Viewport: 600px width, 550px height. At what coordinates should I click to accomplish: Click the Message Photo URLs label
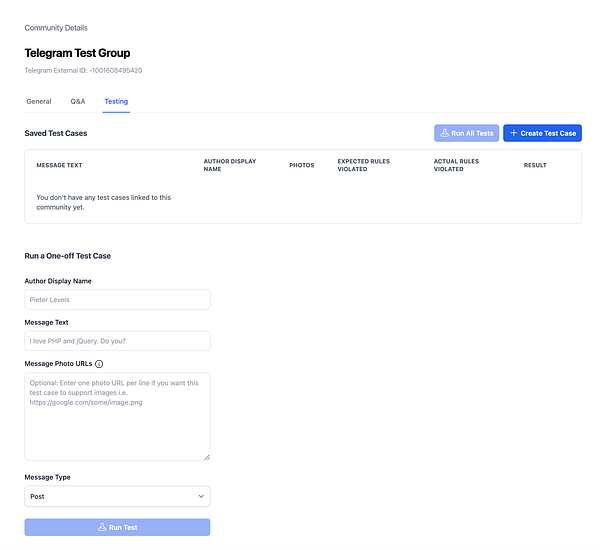[58, 364]
